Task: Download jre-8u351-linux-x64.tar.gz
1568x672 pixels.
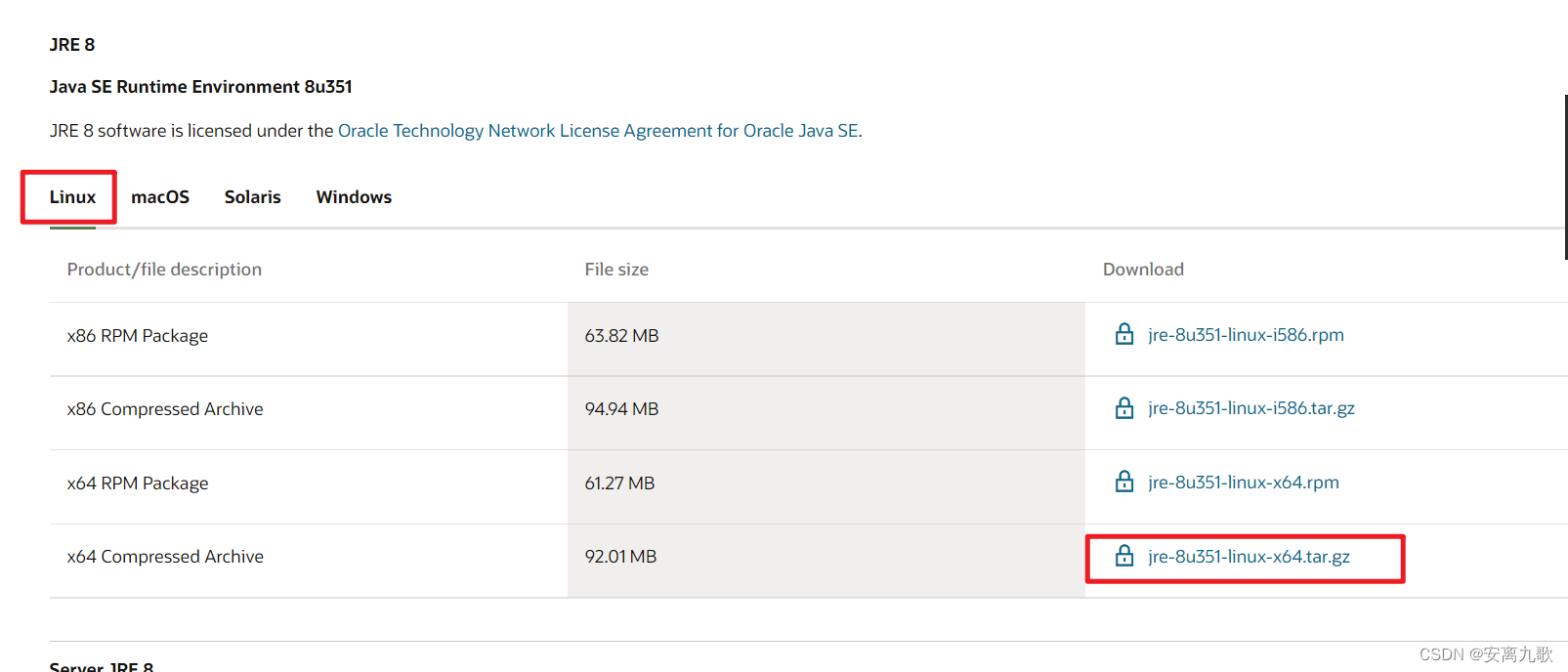Action: (1249, 557)
